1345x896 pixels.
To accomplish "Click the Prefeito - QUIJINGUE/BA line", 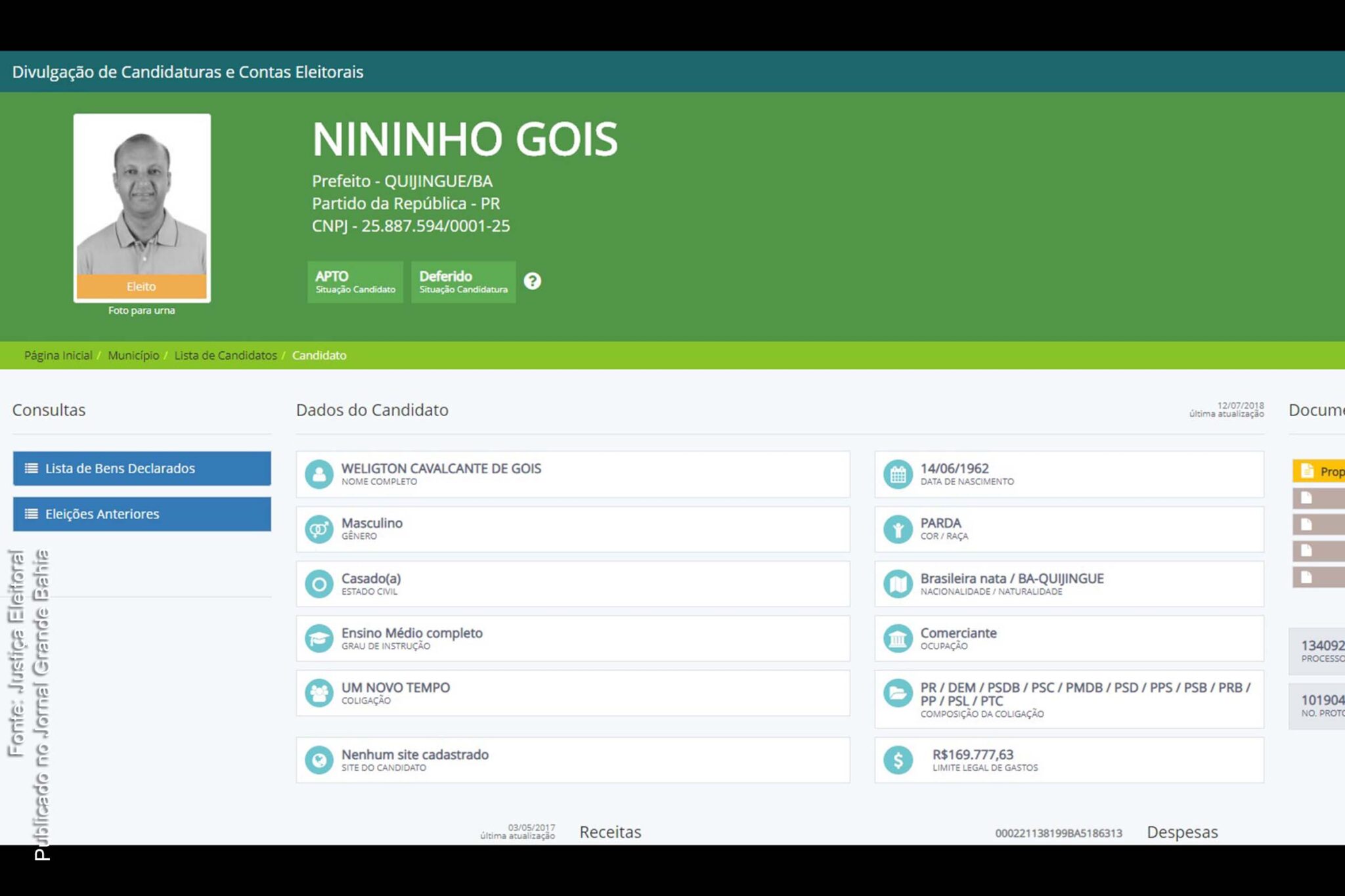I will pyautogui.click(x=402, y=181).
